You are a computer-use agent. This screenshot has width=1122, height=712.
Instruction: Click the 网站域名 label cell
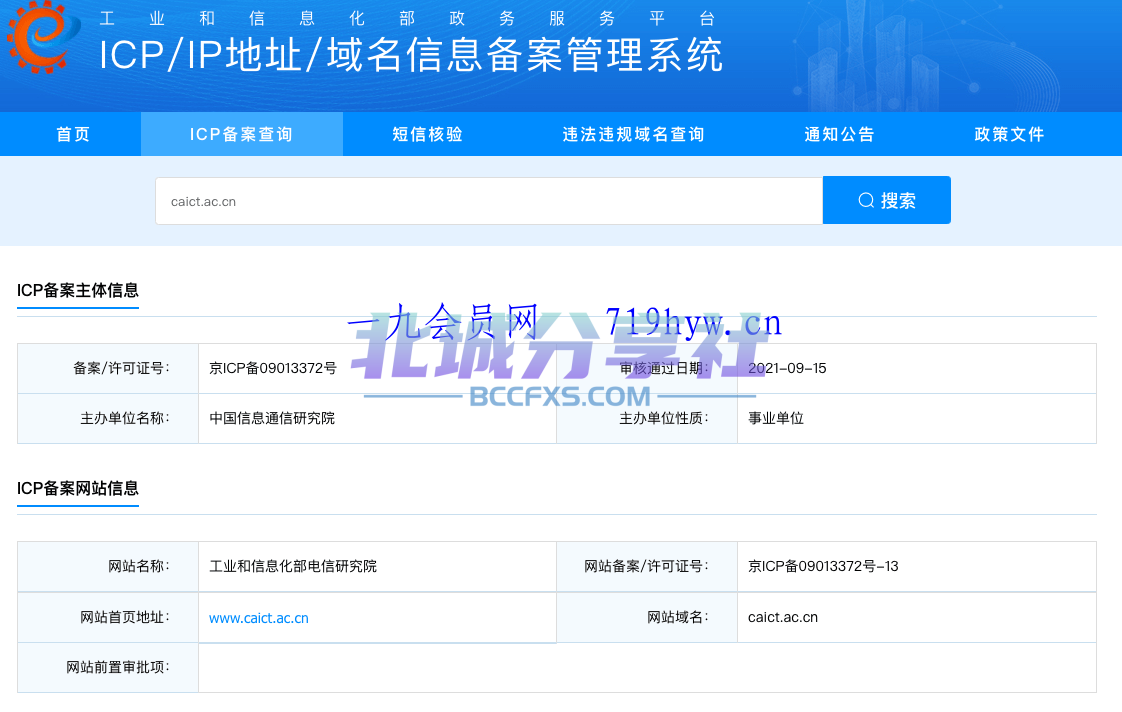[x=647, y=618]
